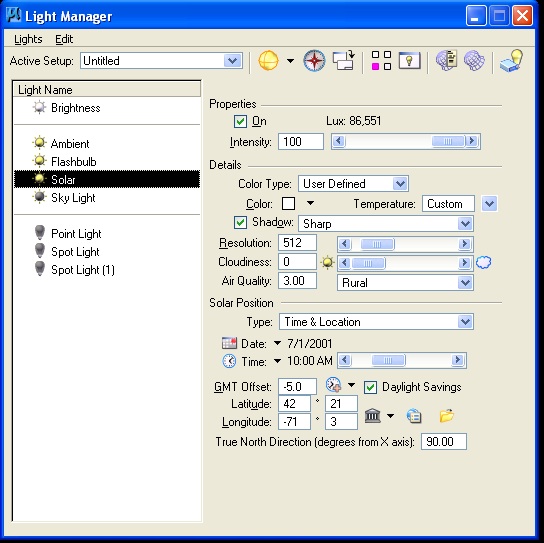This screenshot has height=543, width=544.
Task: Disable the Daylight Savings checkbox
Action: click(x=370, y=387)
